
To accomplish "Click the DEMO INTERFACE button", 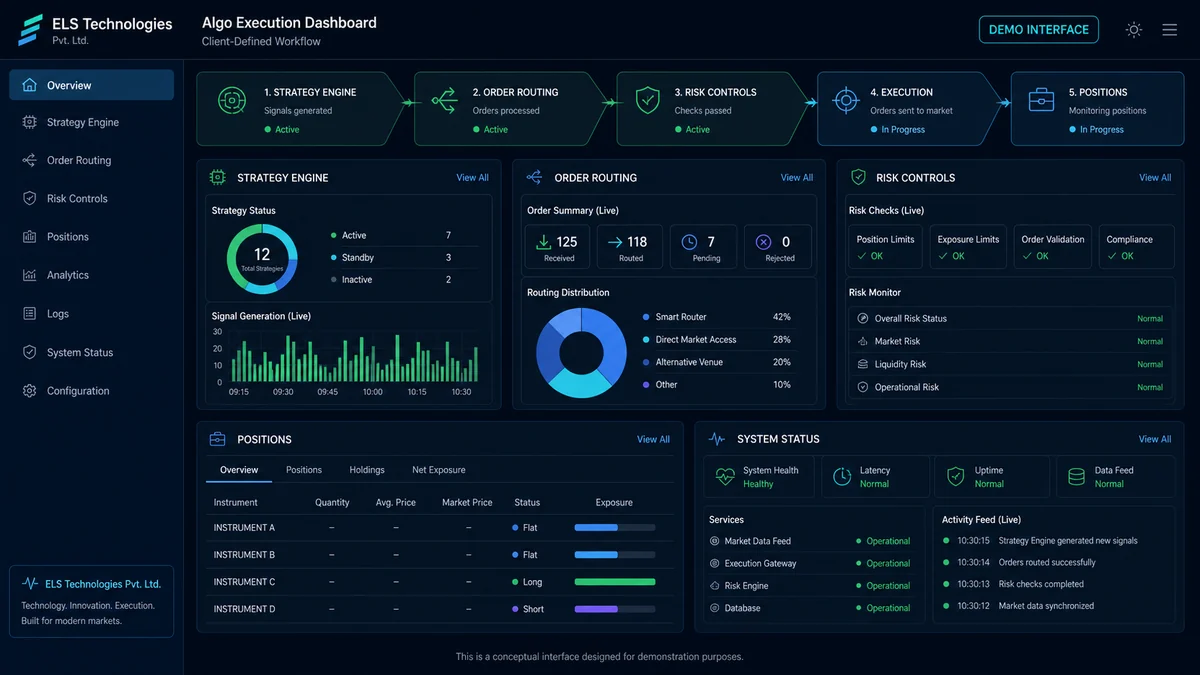I will 1038,30.
